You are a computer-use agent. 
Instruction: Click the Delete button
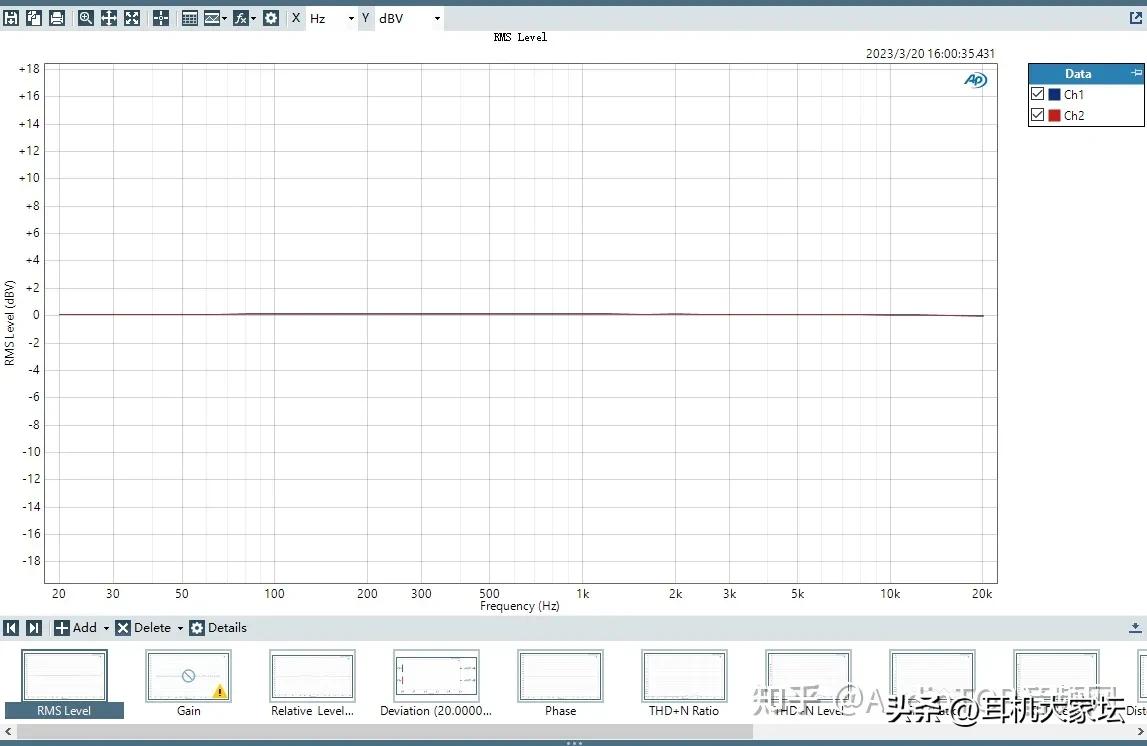[143, 628]
